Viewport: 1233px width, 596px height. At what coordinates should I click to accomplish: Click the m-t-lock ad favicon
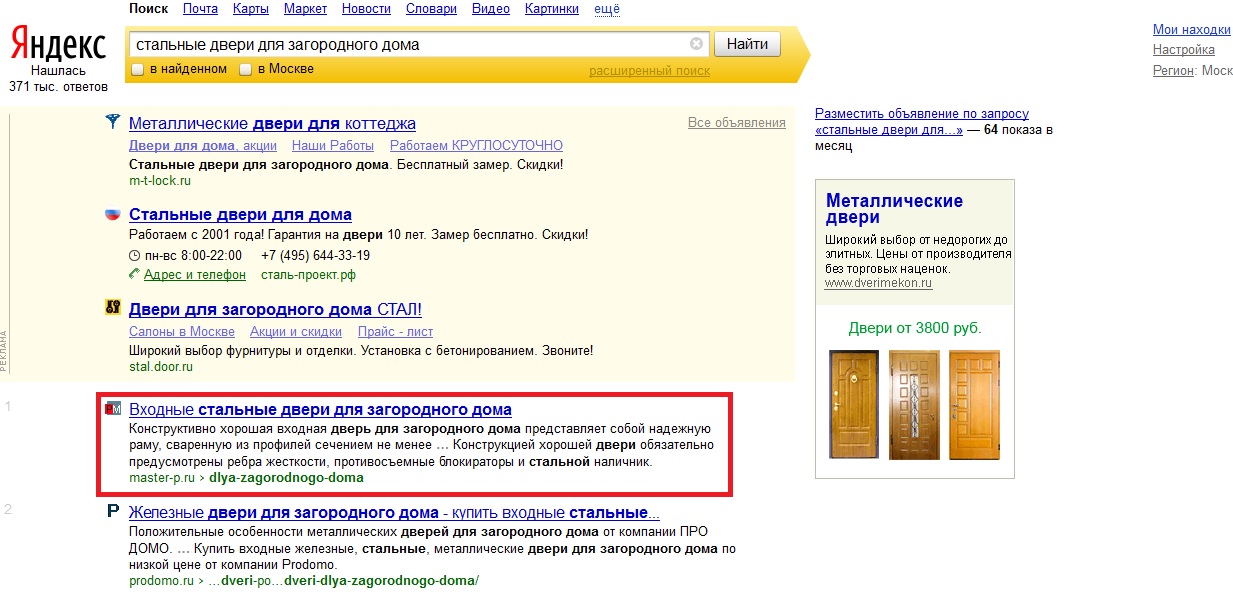[x=113, y=123]
